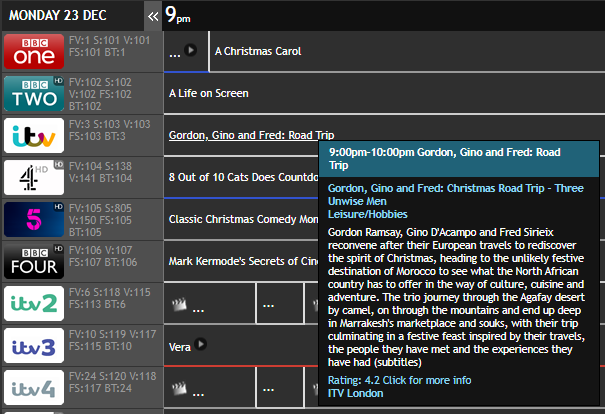Screen dimensions: 605x414
Task: Click the play icon next to Vera
Action: 201,344
